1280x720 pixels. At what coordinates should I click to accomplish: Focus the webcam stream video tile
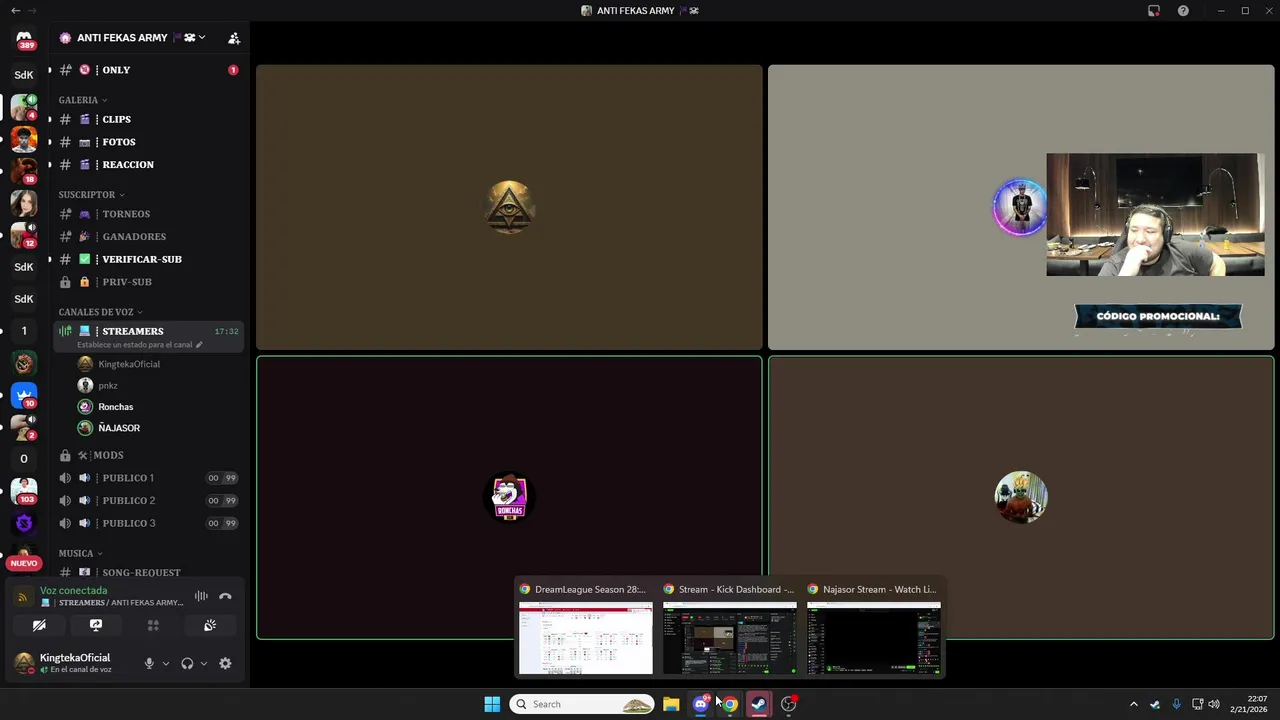[1021, 207]
